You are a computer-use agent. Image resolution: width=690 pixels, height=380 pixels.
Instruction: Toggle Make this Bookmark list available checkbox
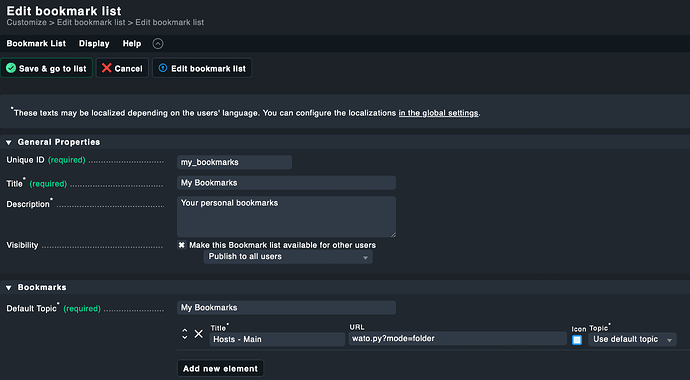point(181,245)
